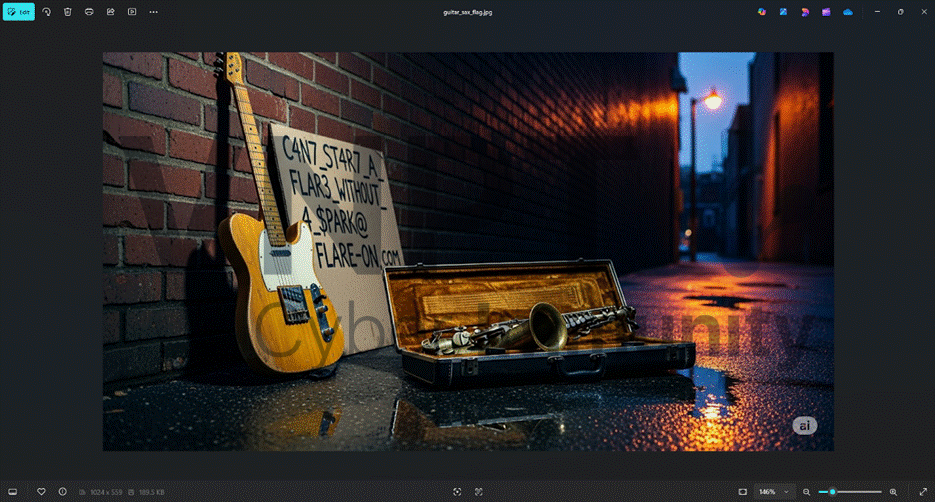The image size is (935, 502).
Task: Click the zoom slider handle
Action: pos(833,492)
